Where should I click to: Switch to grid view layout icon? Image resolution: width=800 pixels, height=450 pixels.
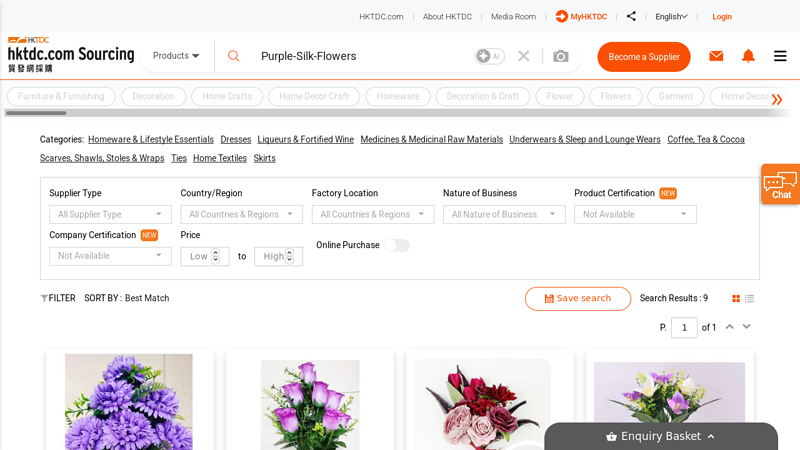coord(736,298)
